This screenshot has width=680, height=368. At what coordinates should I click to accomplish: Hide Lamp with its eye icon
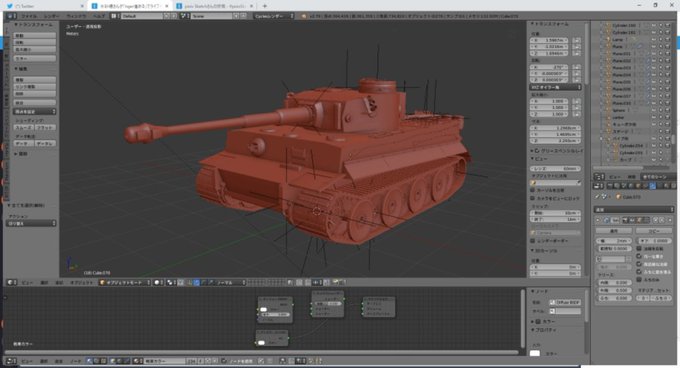coord(654,39)
